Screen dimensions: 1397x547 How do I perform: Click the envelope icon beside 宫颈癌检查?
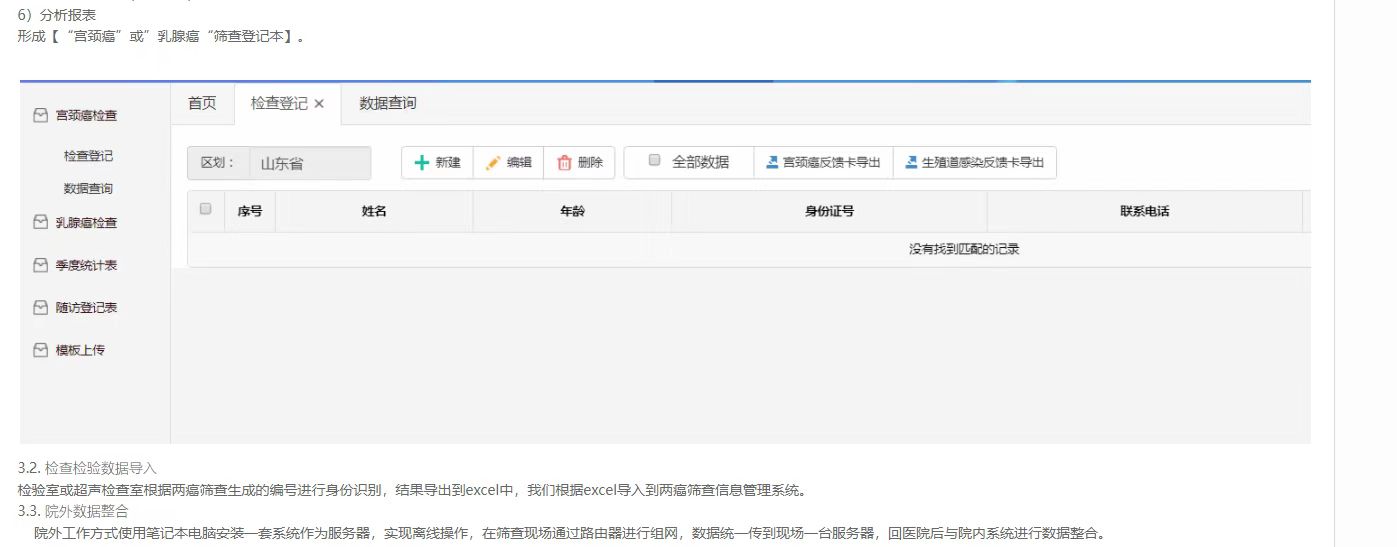coord(40,116)
